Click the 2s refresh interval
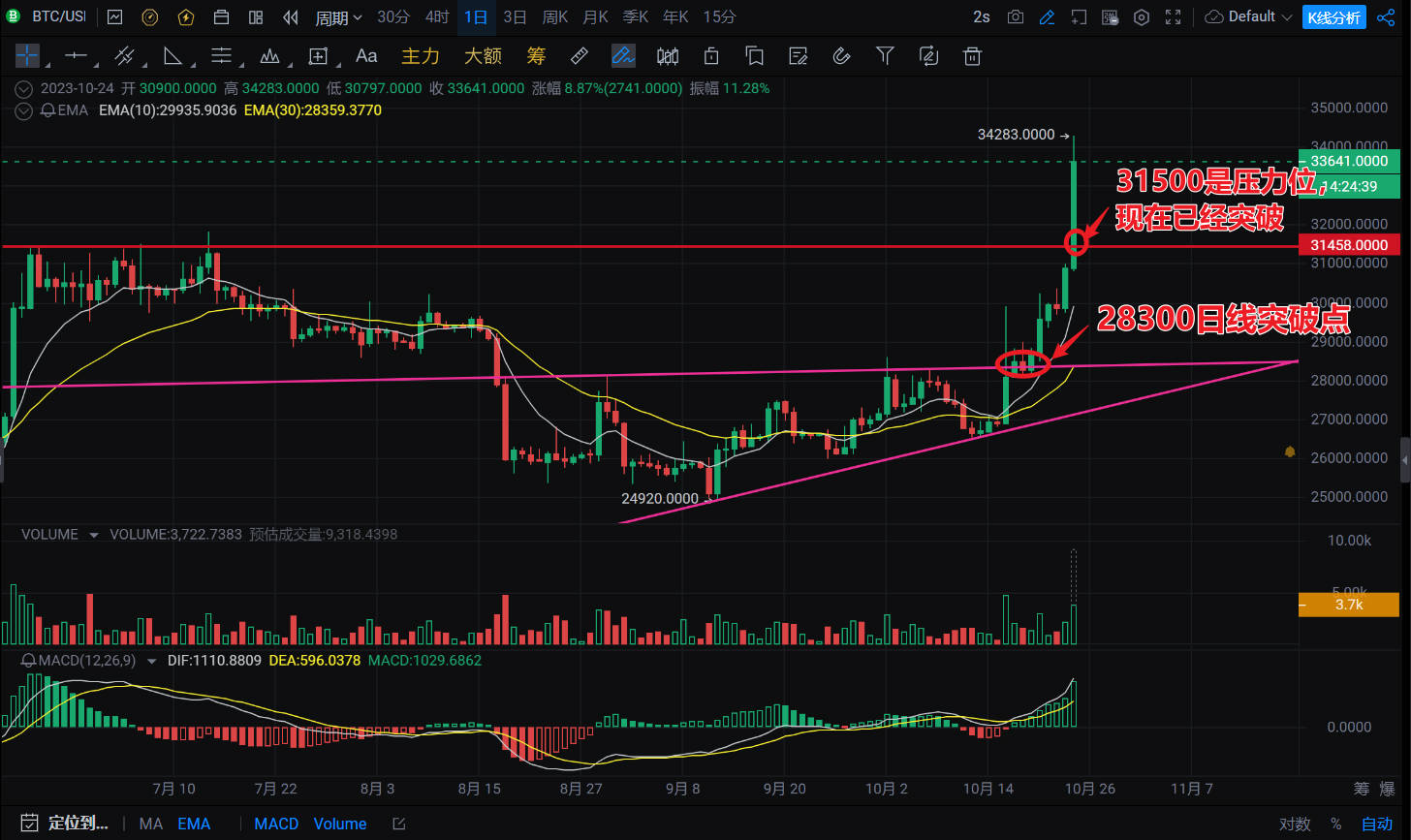 pyautogui.click(x=982, y=16)
